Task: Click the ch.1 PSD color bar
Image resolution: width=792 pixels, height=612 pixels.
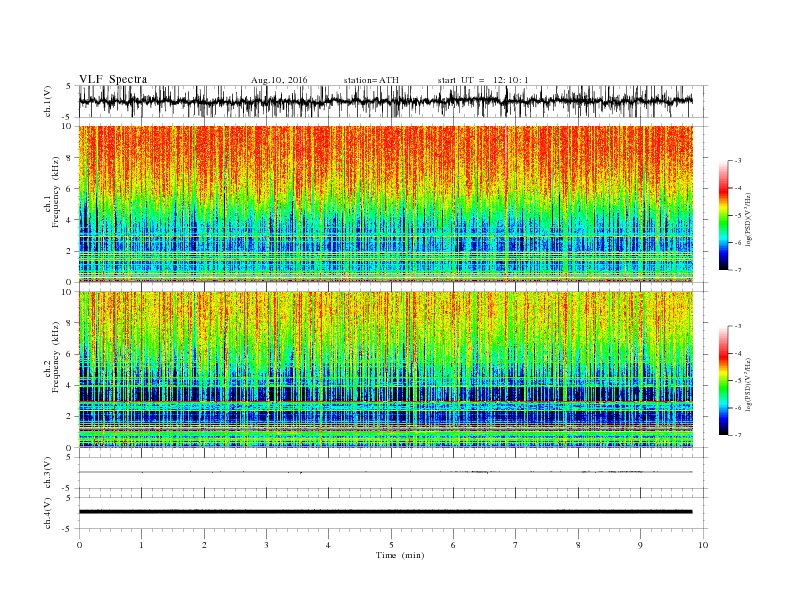Action: [x=724, y=216]
